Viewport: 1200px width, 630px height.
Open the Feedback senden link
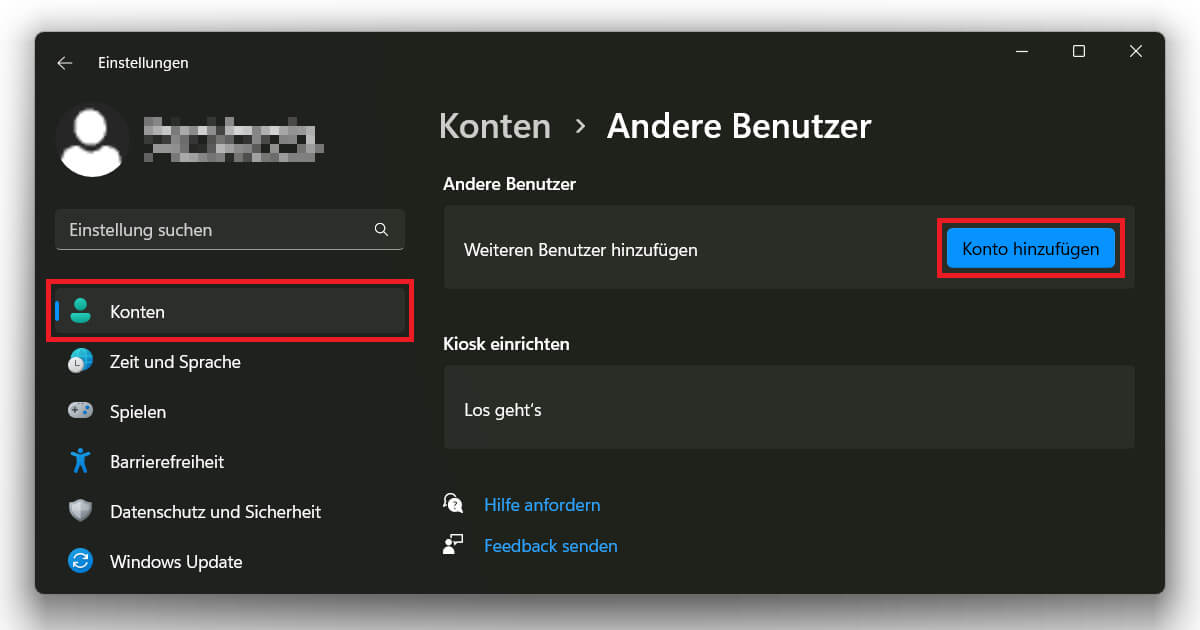coord(550,545)
